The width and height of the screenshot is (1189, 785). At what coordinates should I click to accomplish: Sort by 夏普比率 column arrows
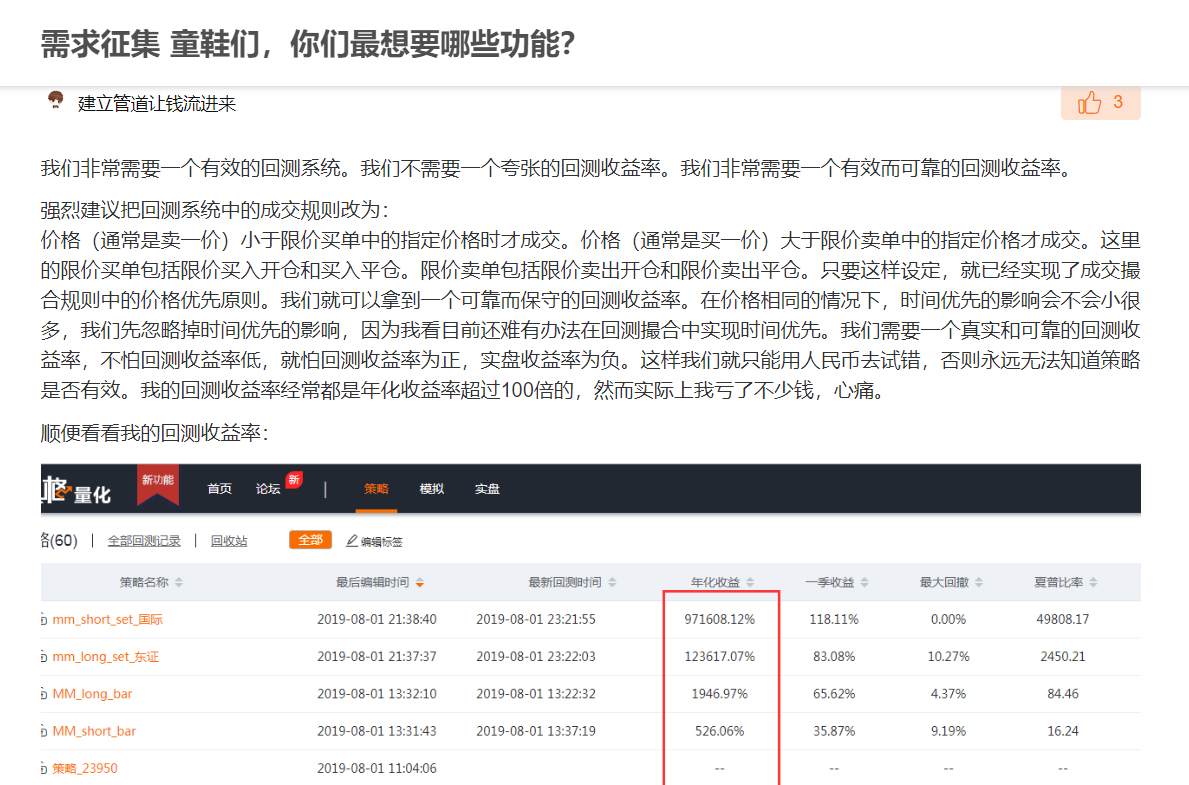tap(1093, 583)
